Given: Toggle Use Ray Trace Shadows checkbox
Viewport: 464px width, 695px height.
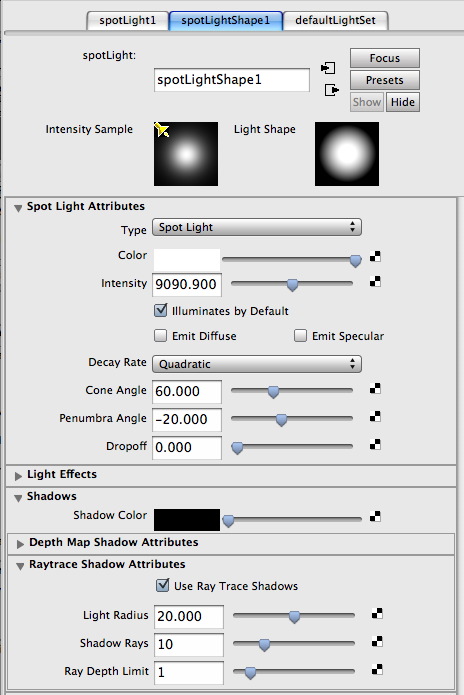Looking at the screenshot, I should 163,585.
